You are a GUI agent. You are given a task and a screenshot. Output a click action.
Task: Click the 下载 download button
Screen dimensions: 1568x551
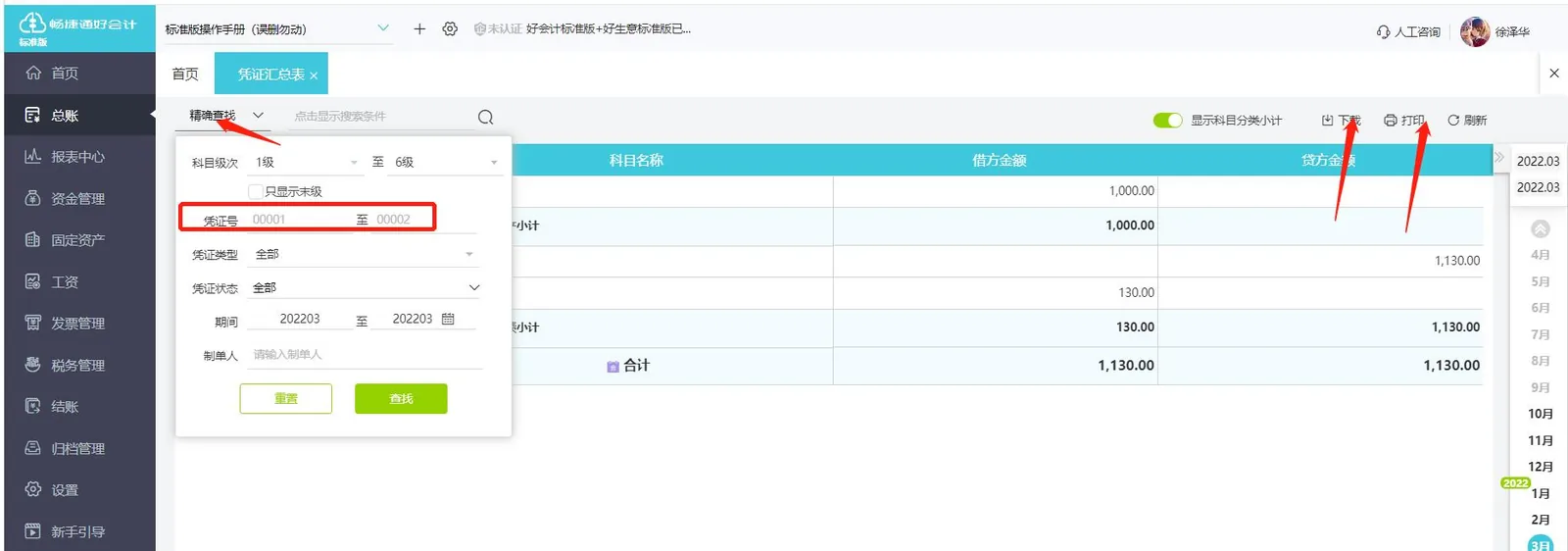click(1342, 120)
